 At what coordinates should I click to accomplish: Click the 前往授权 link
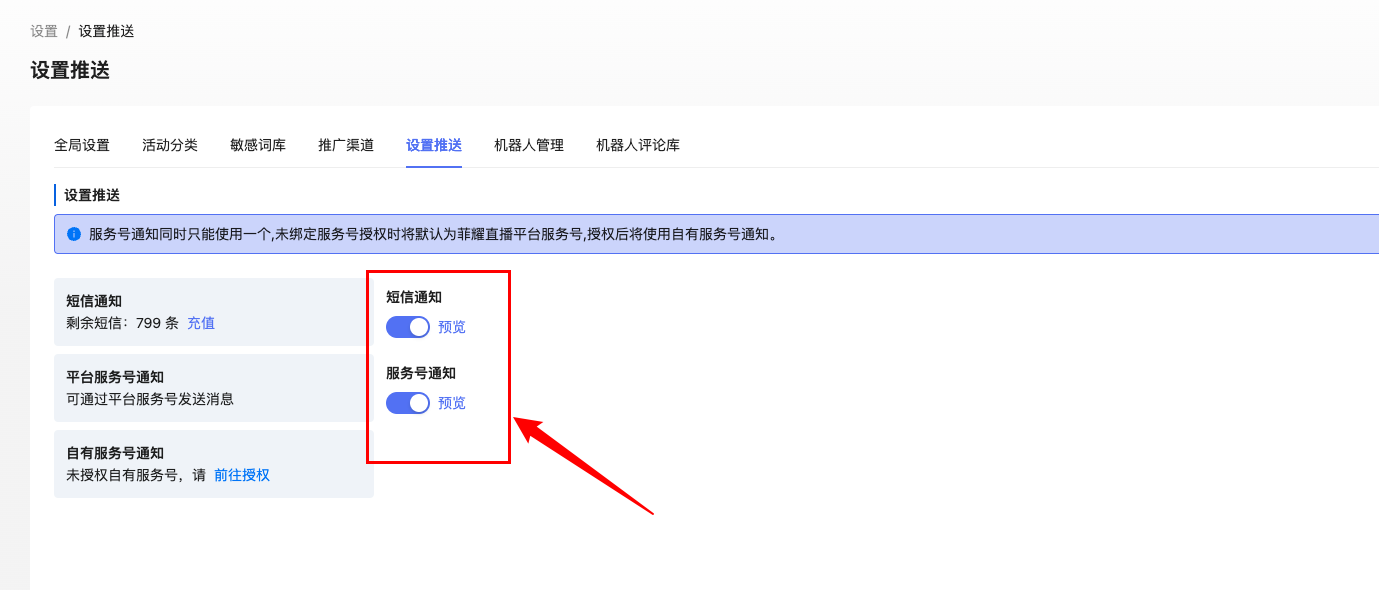coord(242,475)
